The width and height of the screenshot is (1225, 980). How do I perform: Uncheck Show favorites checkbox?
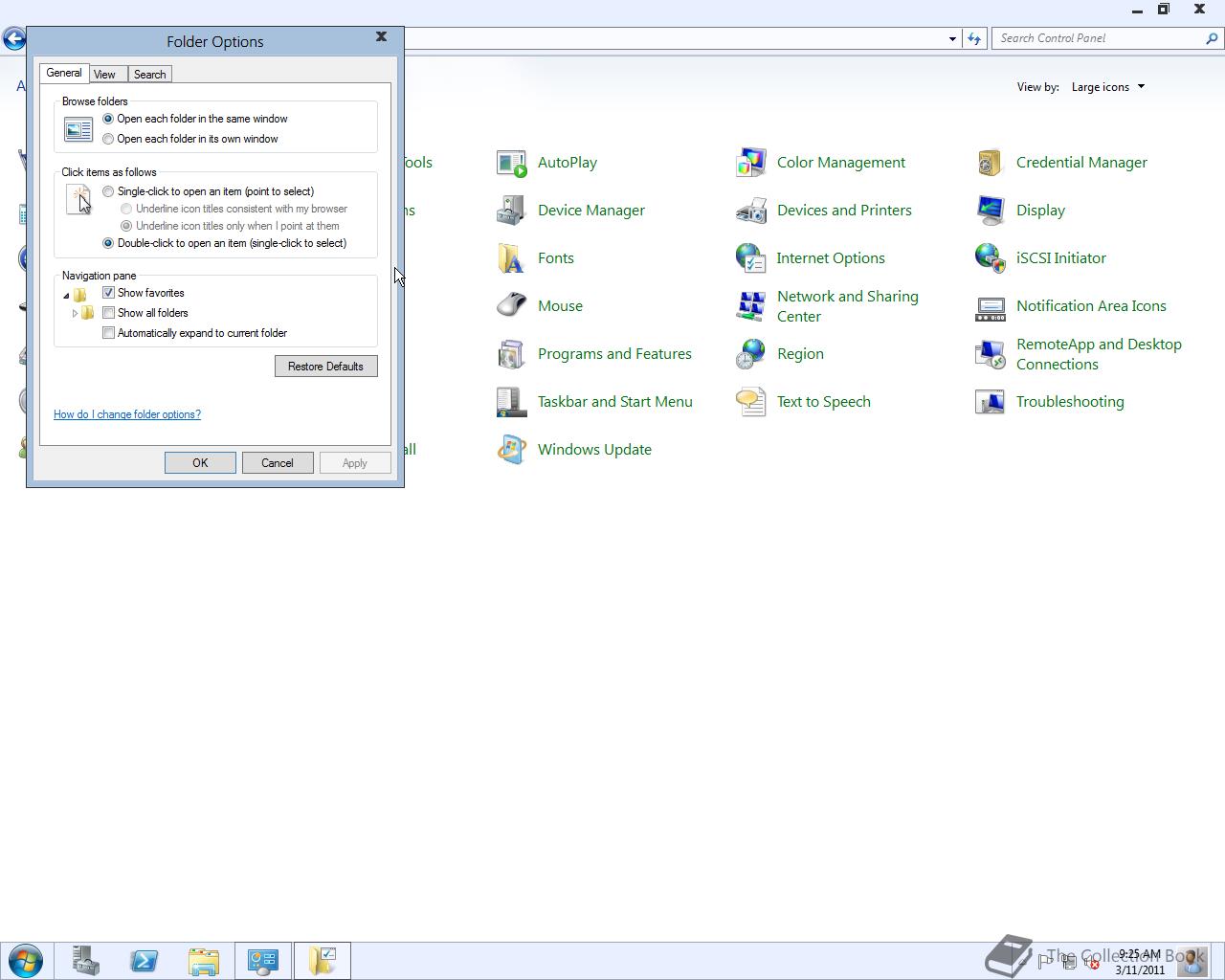point(108,293)
